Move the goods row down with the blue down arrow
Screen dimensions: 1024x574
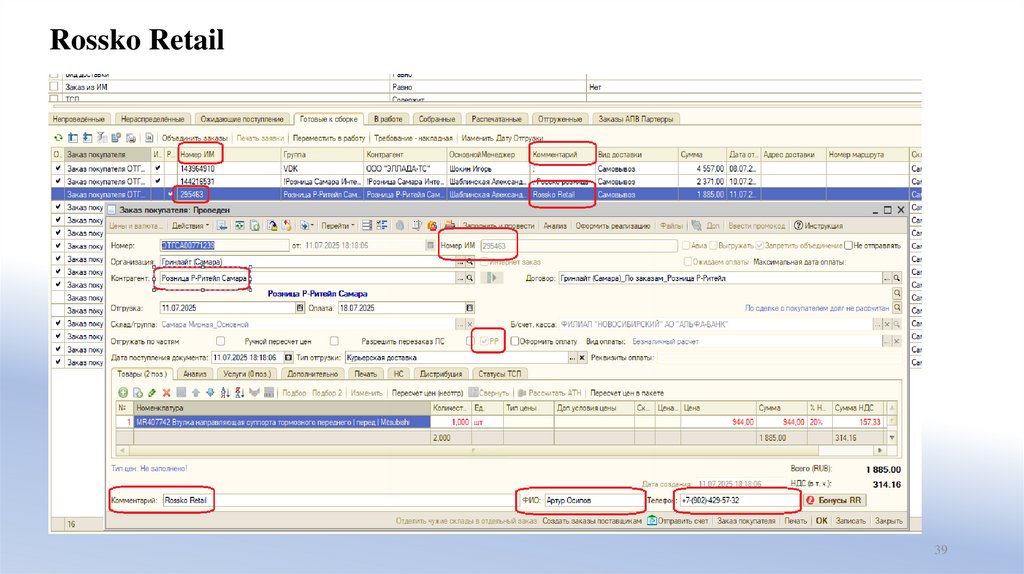click(x=210, y=392)
